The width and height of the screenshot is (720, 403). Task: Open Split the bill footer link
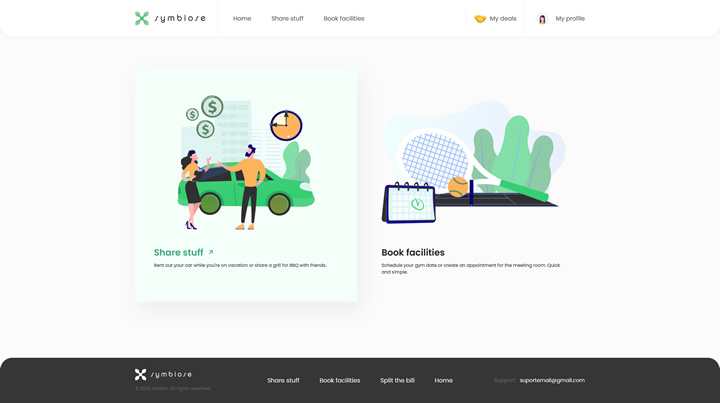[x=397, y=381]
